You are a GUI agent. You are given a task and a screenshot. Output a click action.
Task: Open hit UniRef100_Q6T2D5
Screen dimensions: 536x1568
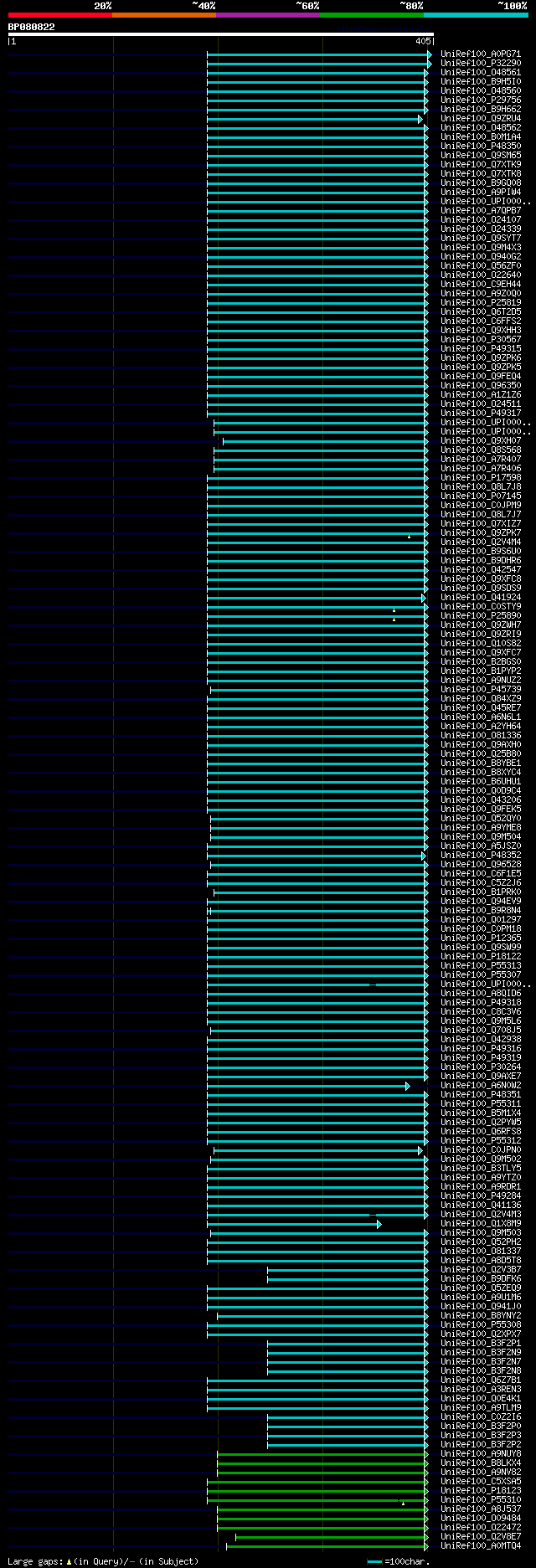click(481, 312)
